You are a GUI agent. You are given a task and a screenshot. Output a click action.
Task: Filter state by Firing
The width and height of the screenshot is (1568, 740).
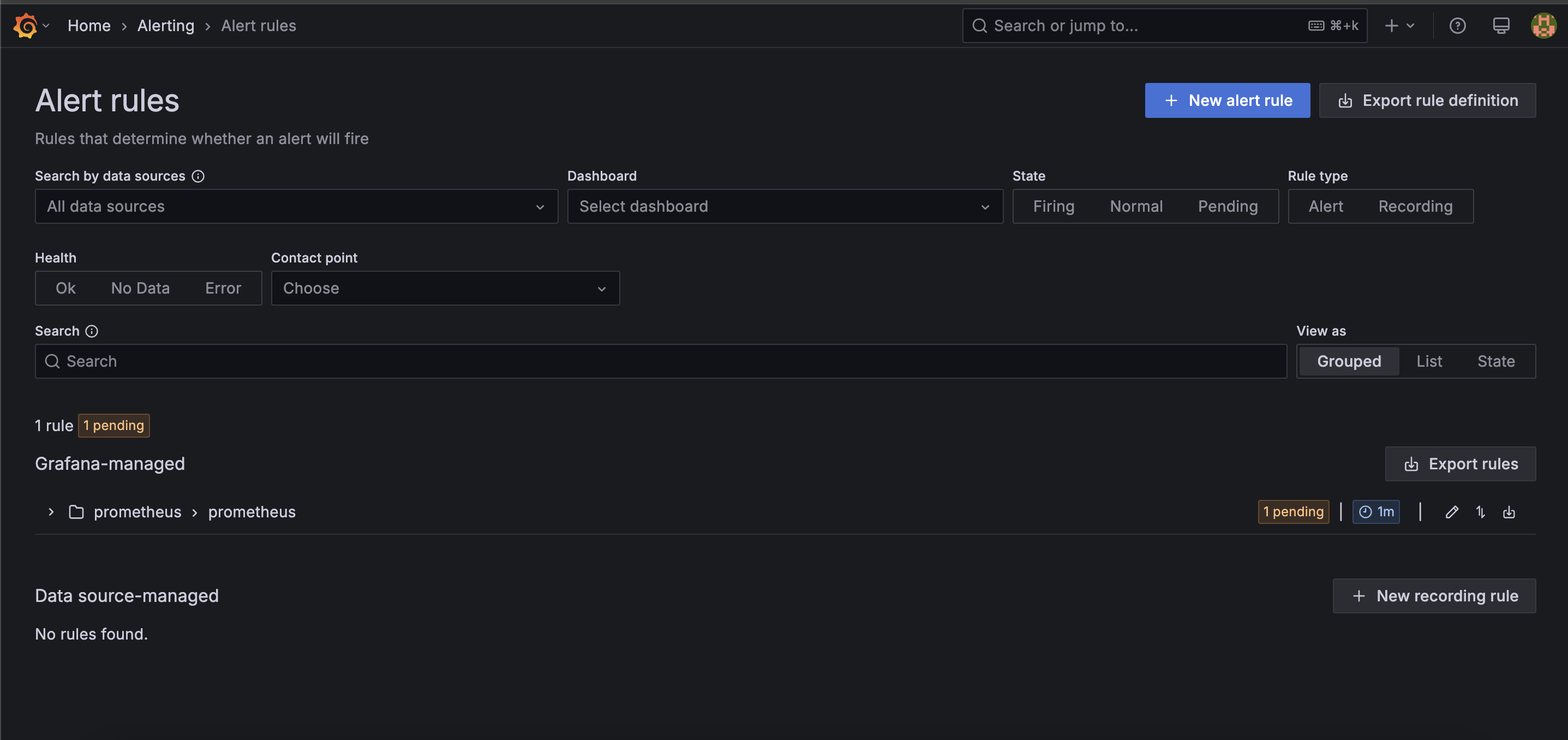tap(1053, 206)
